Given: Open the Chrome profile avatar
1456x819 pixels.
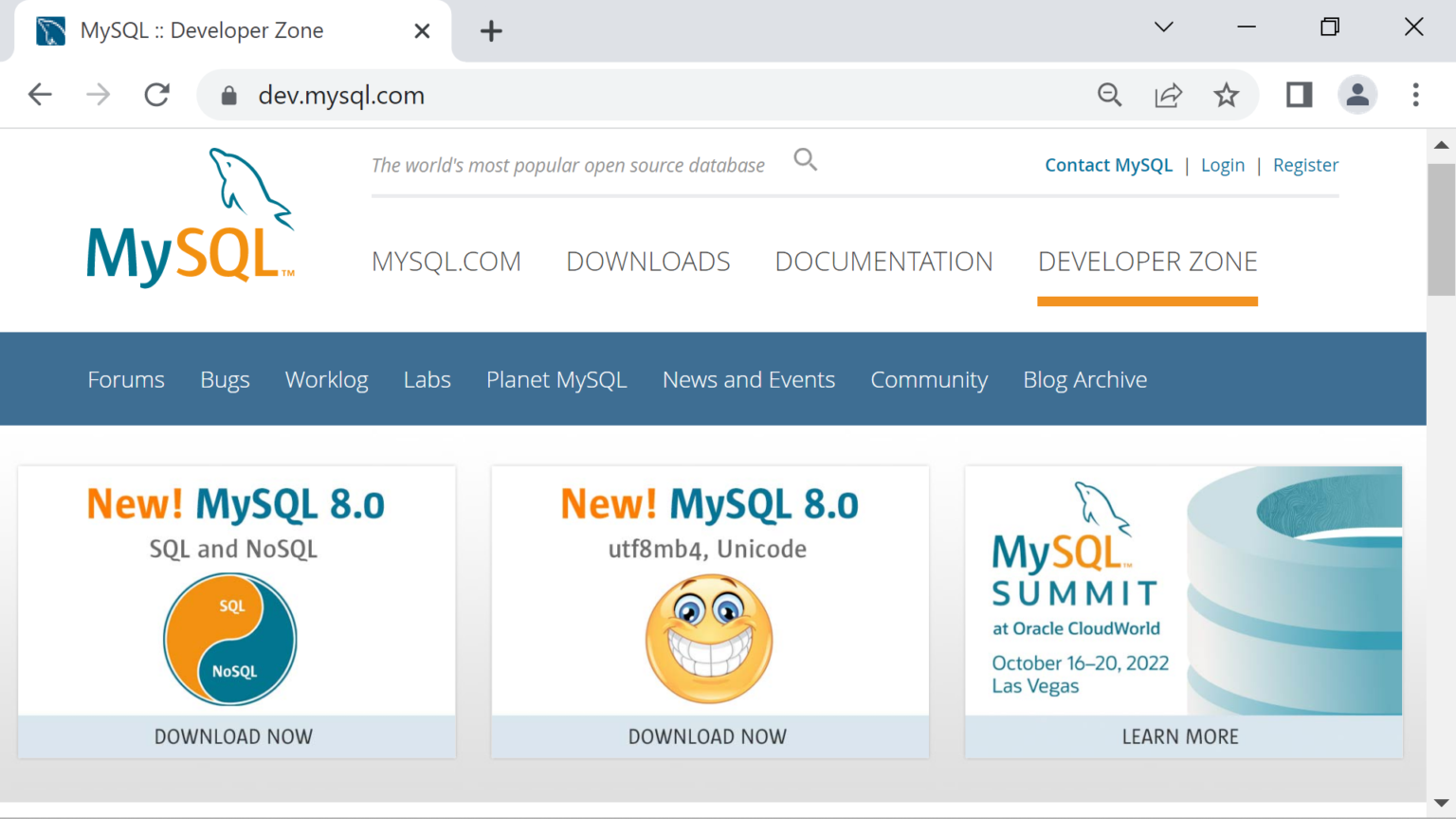Looking at the screenshot, I should point(1357,95).
